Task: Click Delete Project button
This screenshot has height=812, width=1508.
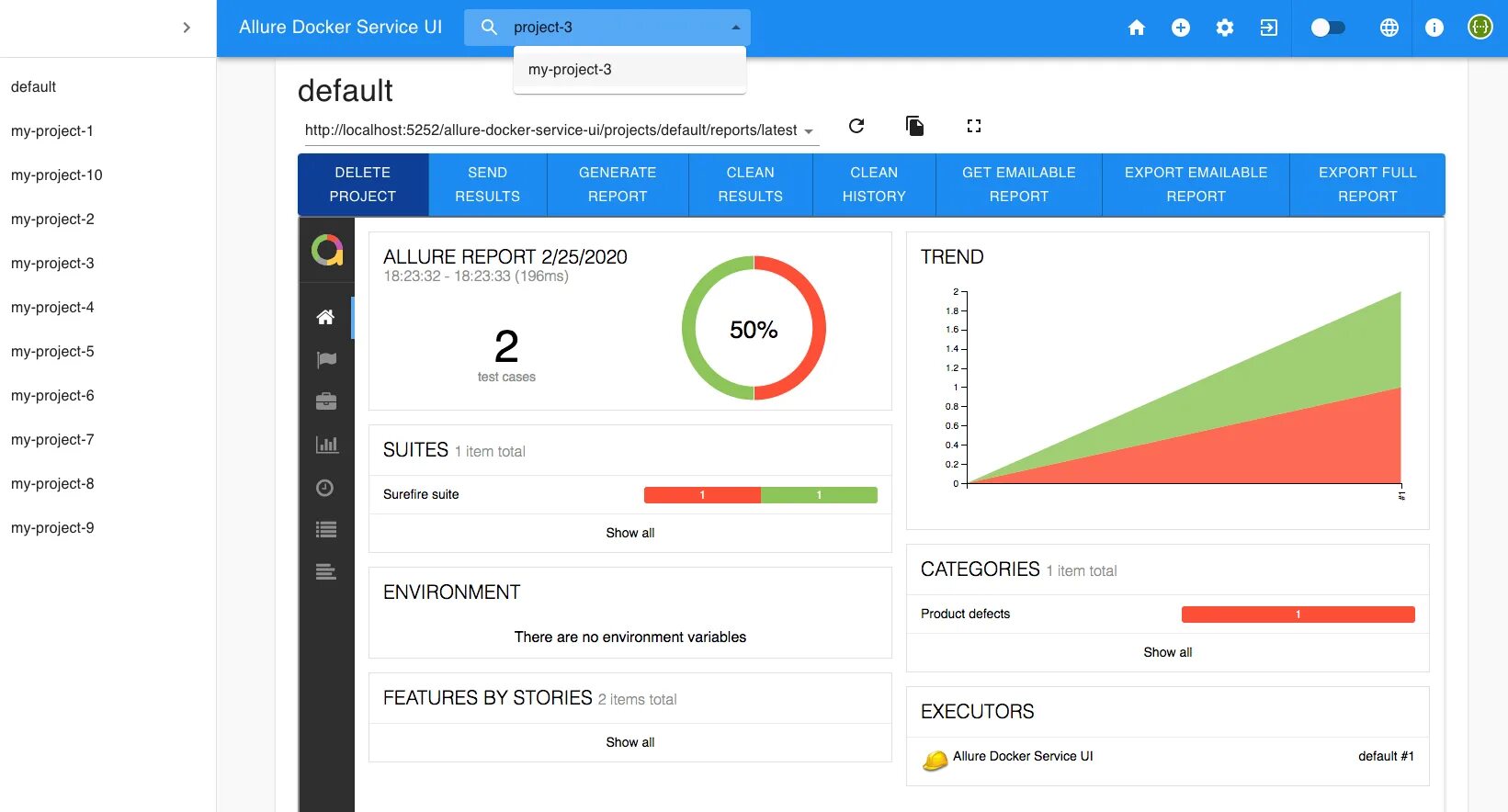Action: (363, 185)
